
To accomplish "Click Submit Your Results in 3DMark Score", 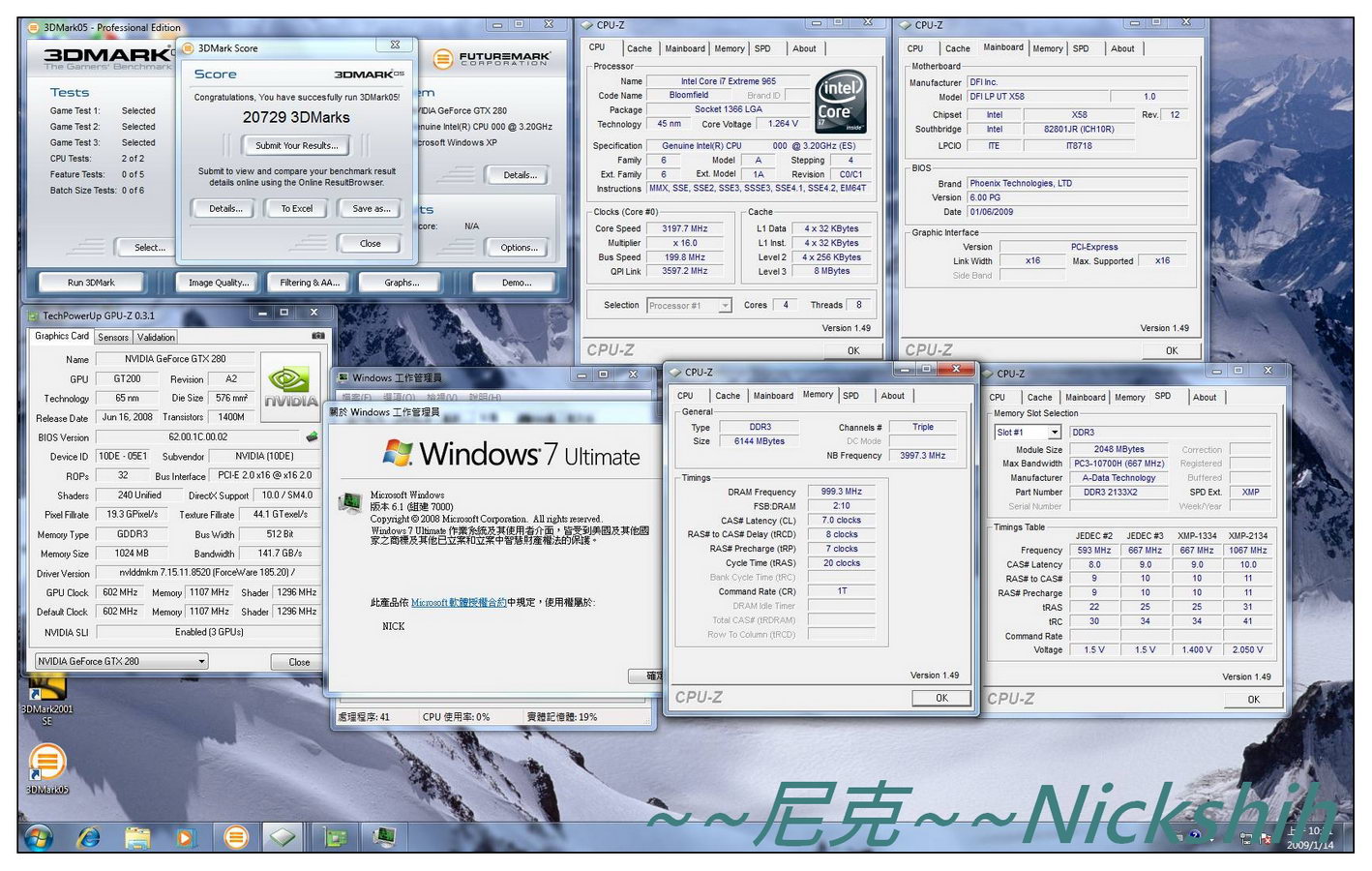I will click(296, 146).
